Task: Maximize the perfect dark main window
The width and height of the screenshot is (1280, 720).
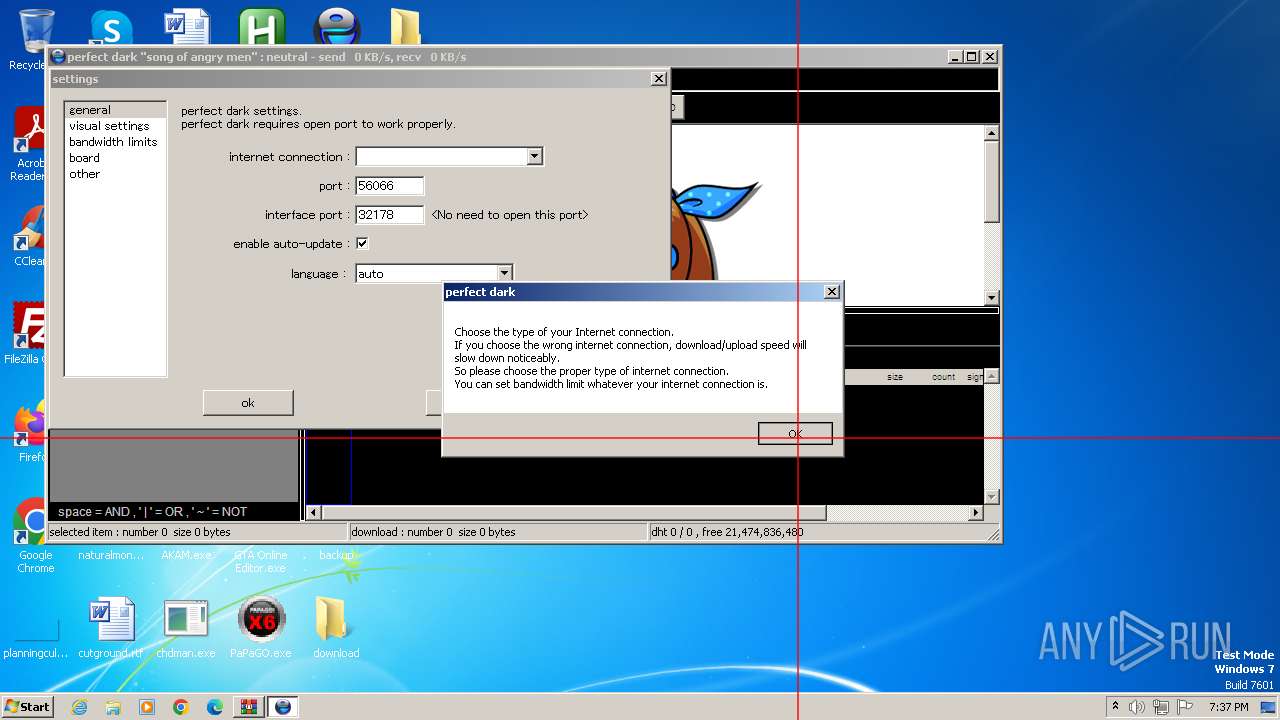Action: (x=972, y=57)
